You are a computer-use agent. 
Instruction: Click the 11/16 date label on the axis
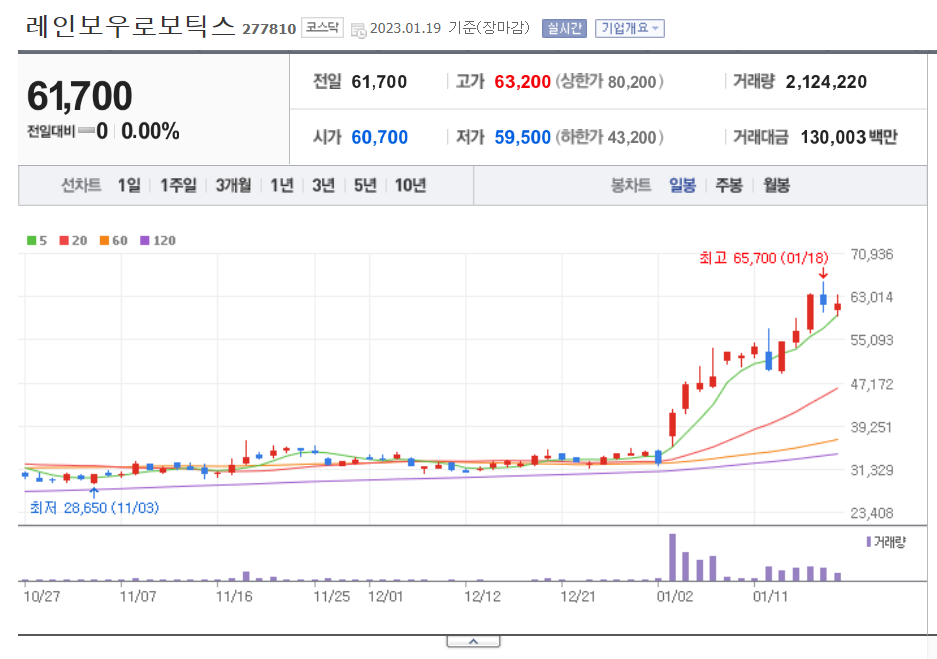(x=234, y=596)
